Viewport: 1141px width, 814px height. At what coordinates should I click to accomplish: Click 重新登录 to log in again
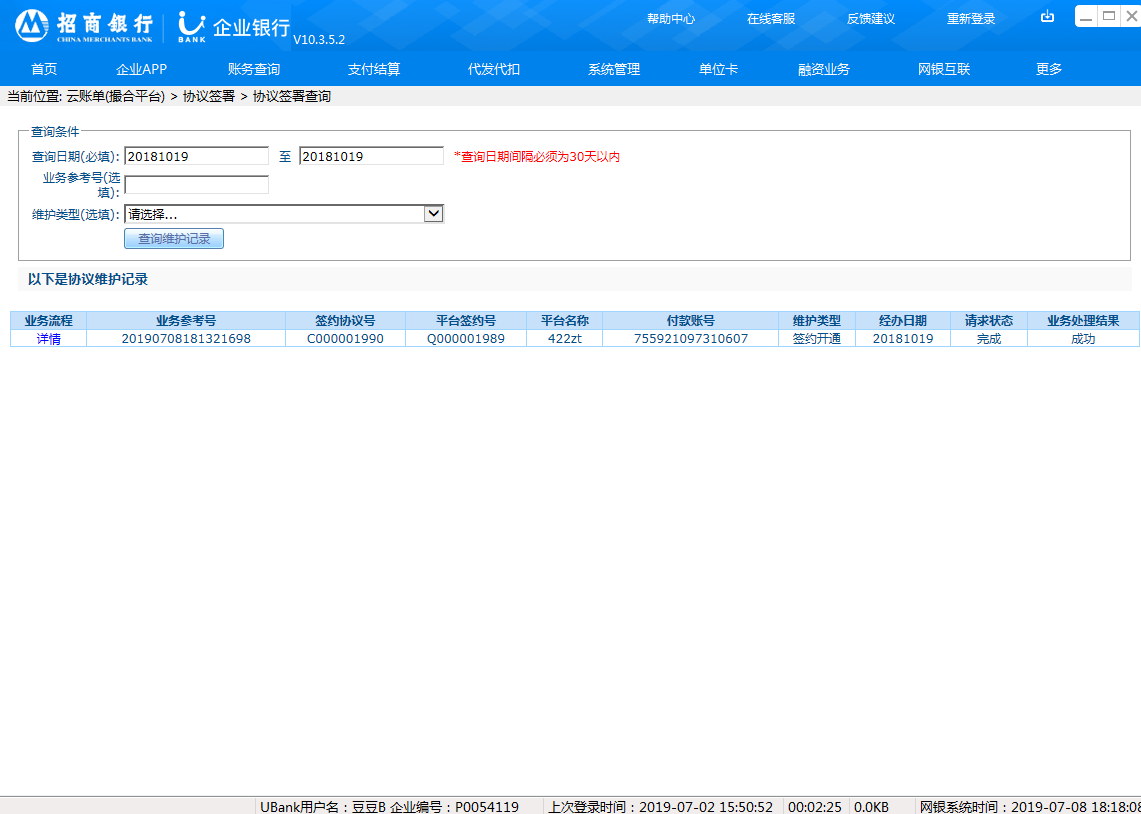coord(971,19)
